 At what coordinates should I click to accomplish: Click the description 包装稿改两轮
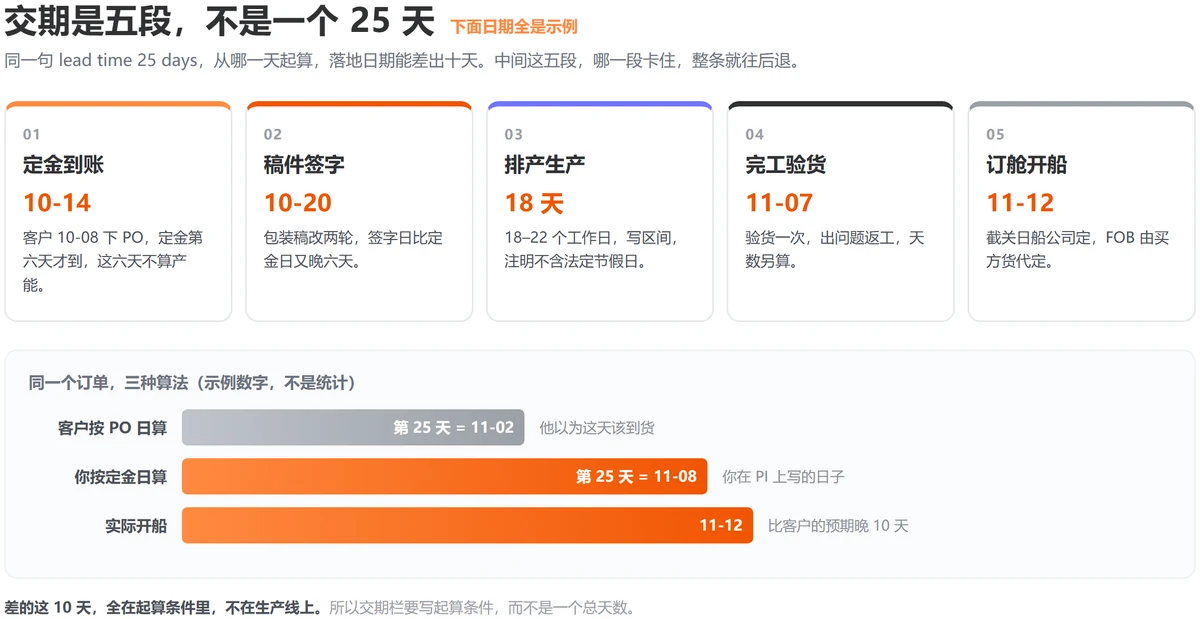tap(354, 250)
